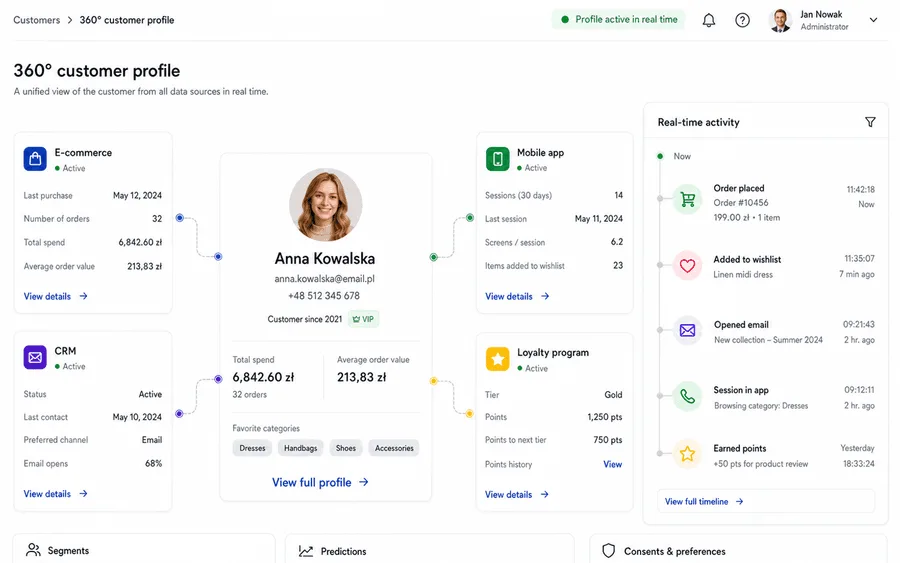
Task: Click the Opened email activity title
Action: click(741, 325)
